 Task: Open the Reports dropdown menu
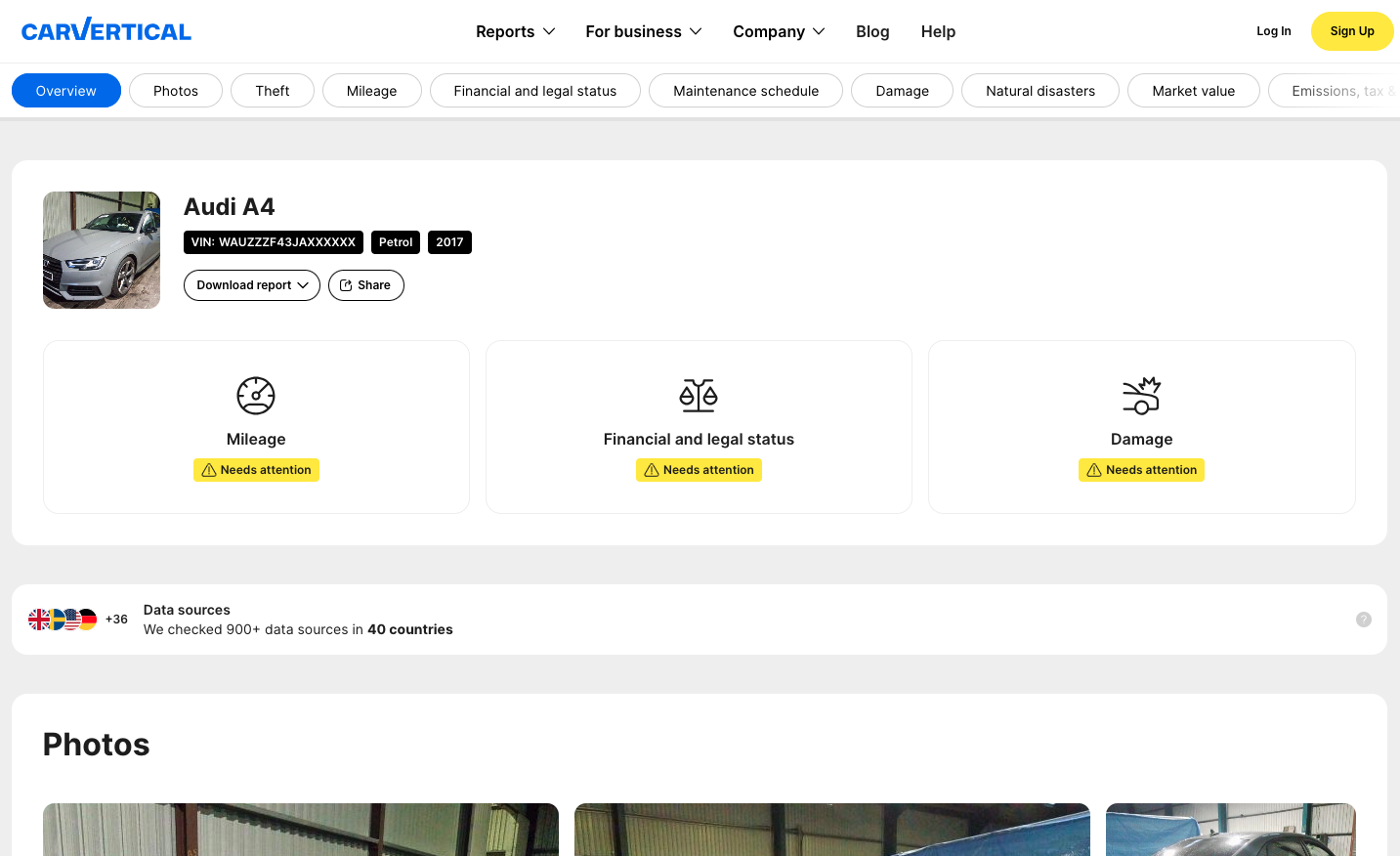[515, 31]
